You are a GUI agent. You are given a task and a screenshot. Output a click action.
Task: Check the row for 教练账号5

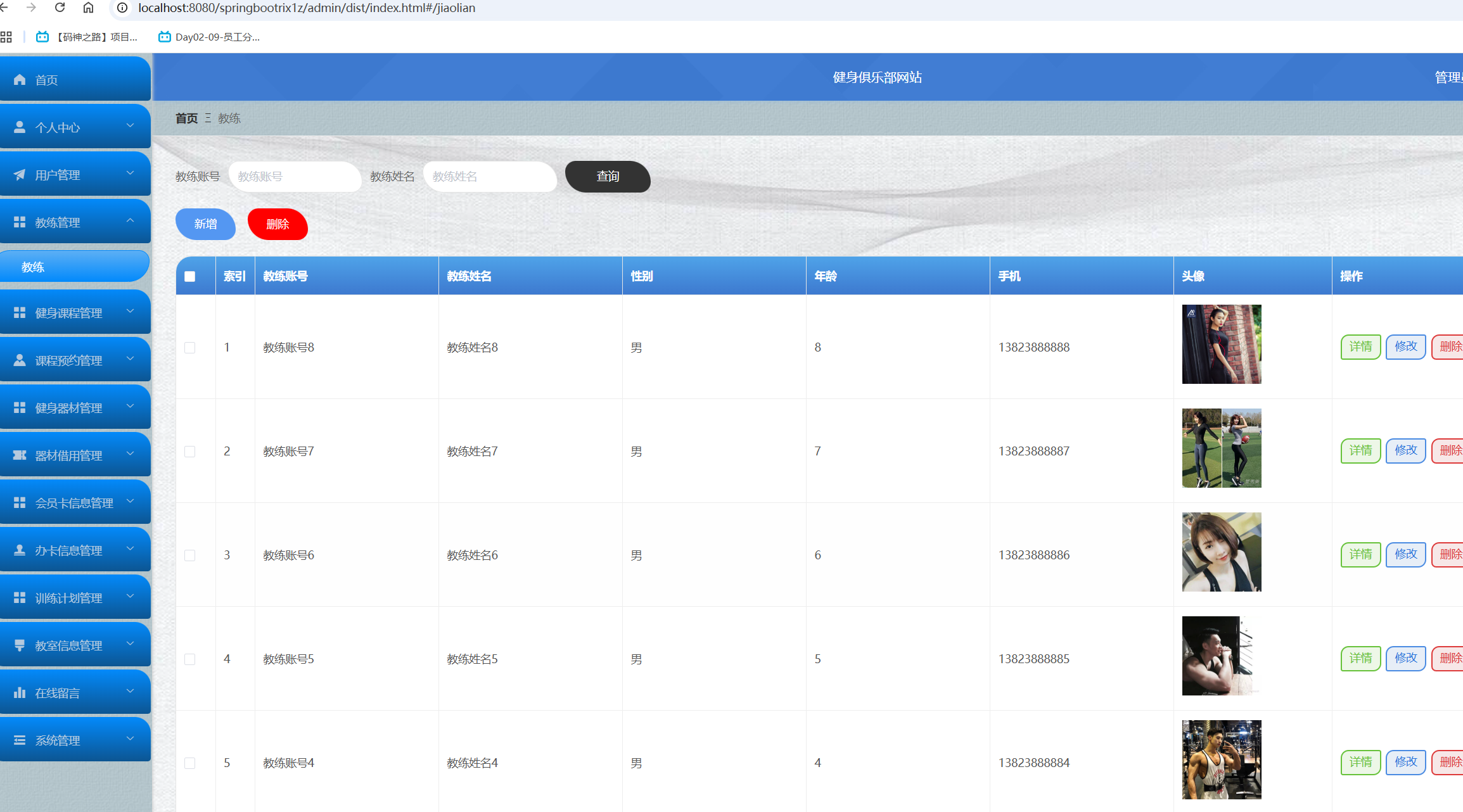point(189,659)
